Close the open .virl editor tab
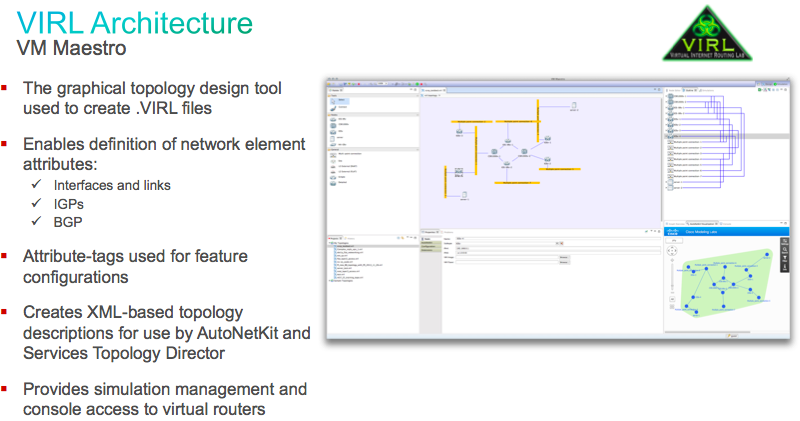Viewport: 800px width, 421px height. [444, 90]
